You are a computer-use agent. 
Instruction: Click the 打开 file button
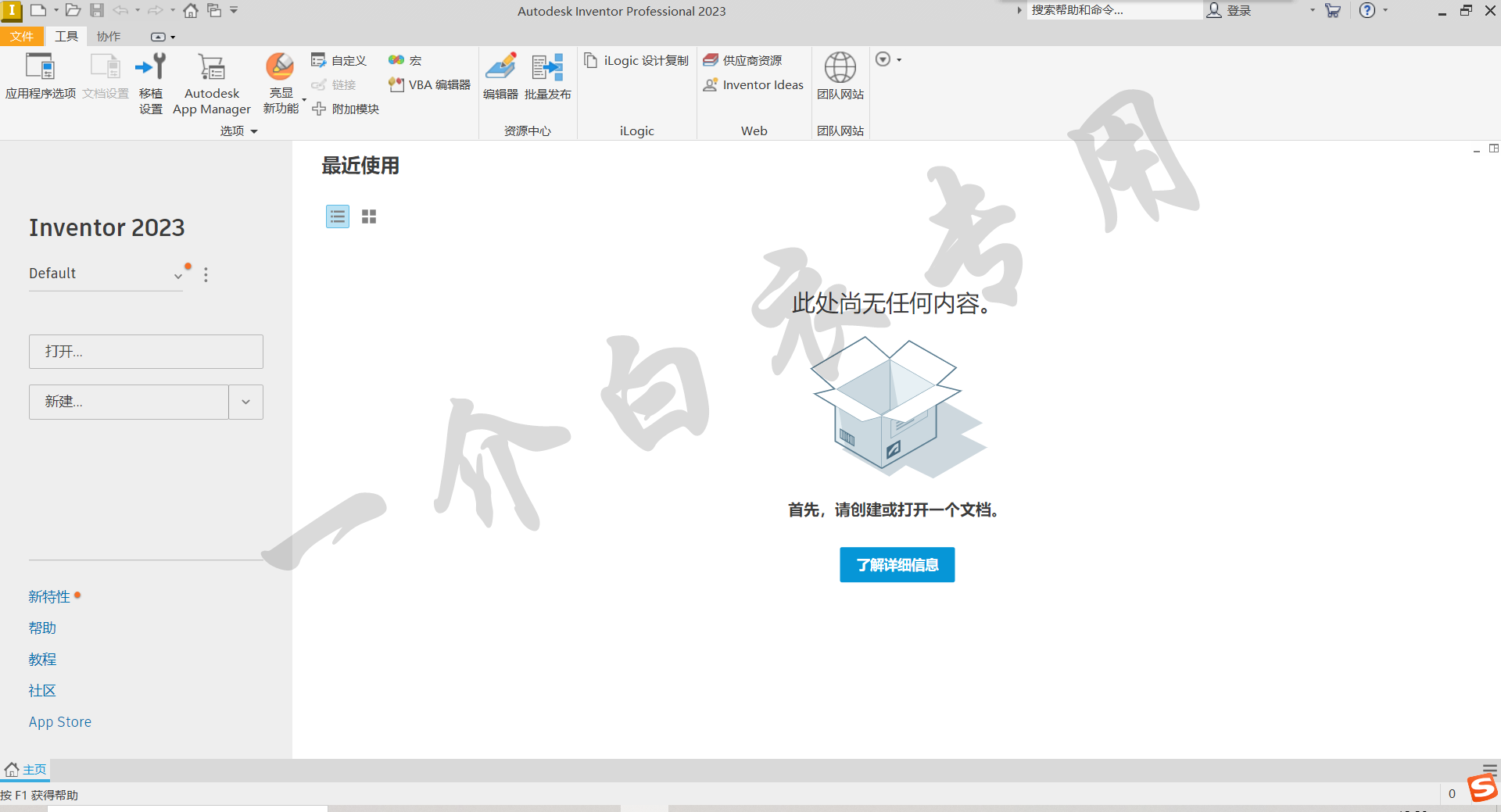[x=145, y=352]
